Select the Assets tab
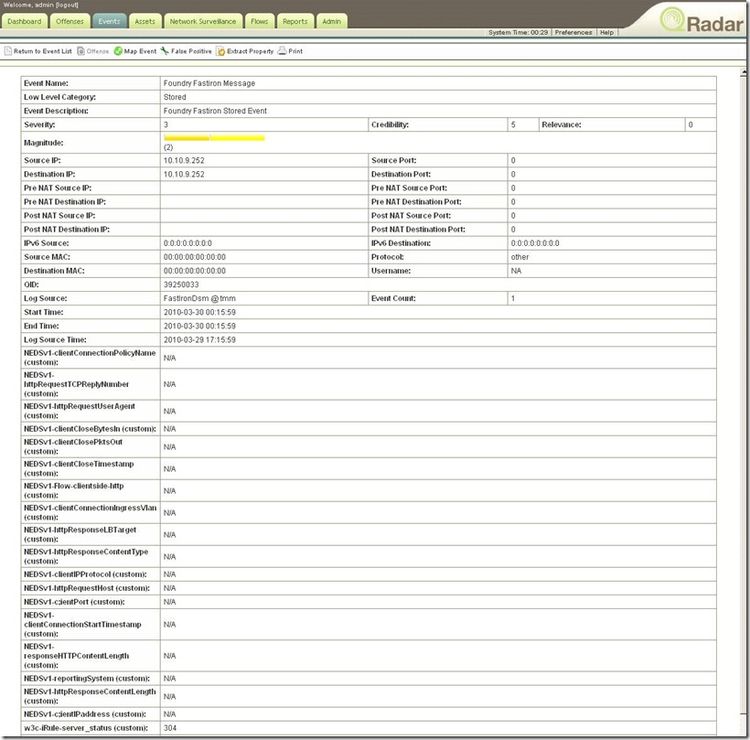 pyautogui.click(x=144, y=21)
